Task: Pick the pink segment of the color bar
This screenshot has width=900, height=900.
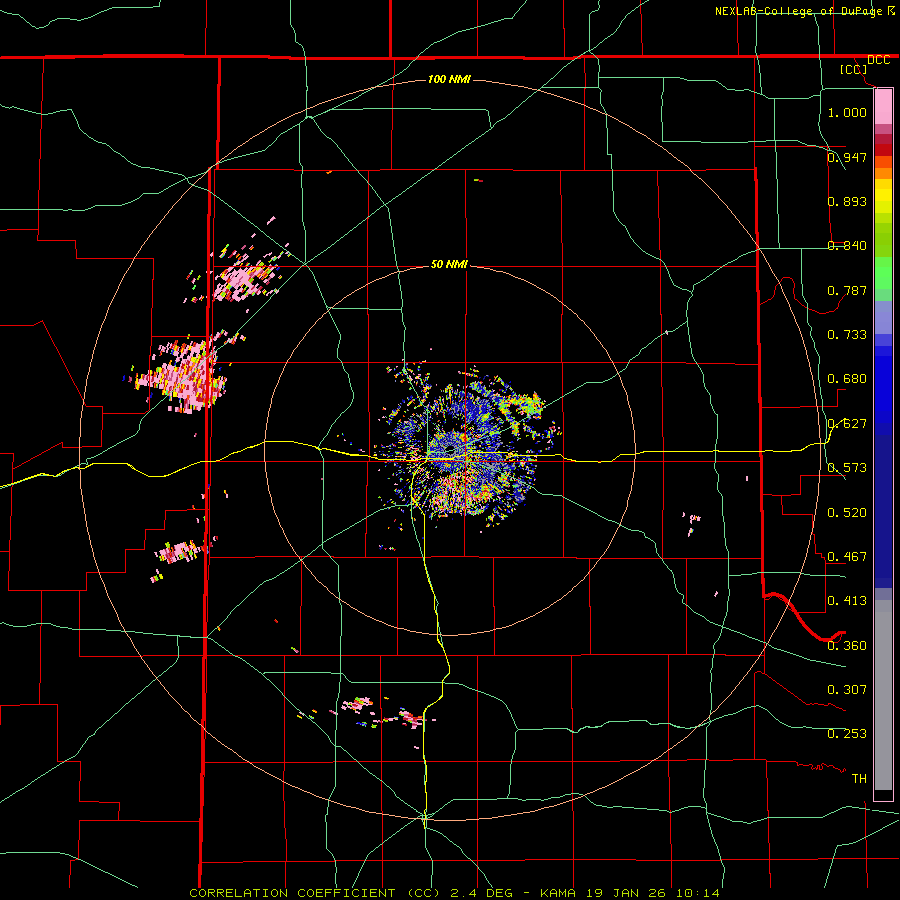Action: 883,106
